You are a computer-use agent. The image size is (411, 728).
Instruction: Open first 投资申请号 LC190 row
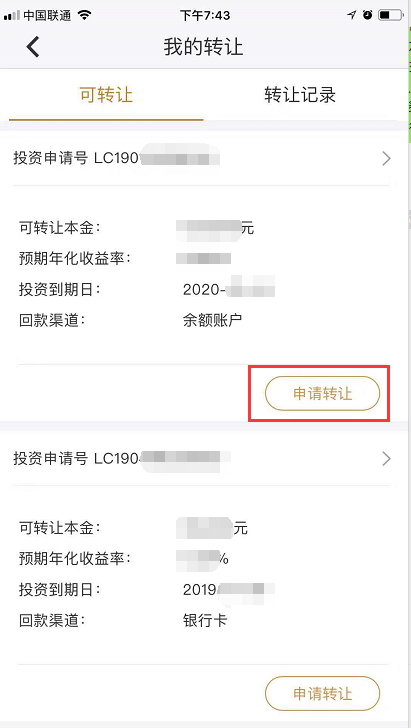tap(201, 159)
